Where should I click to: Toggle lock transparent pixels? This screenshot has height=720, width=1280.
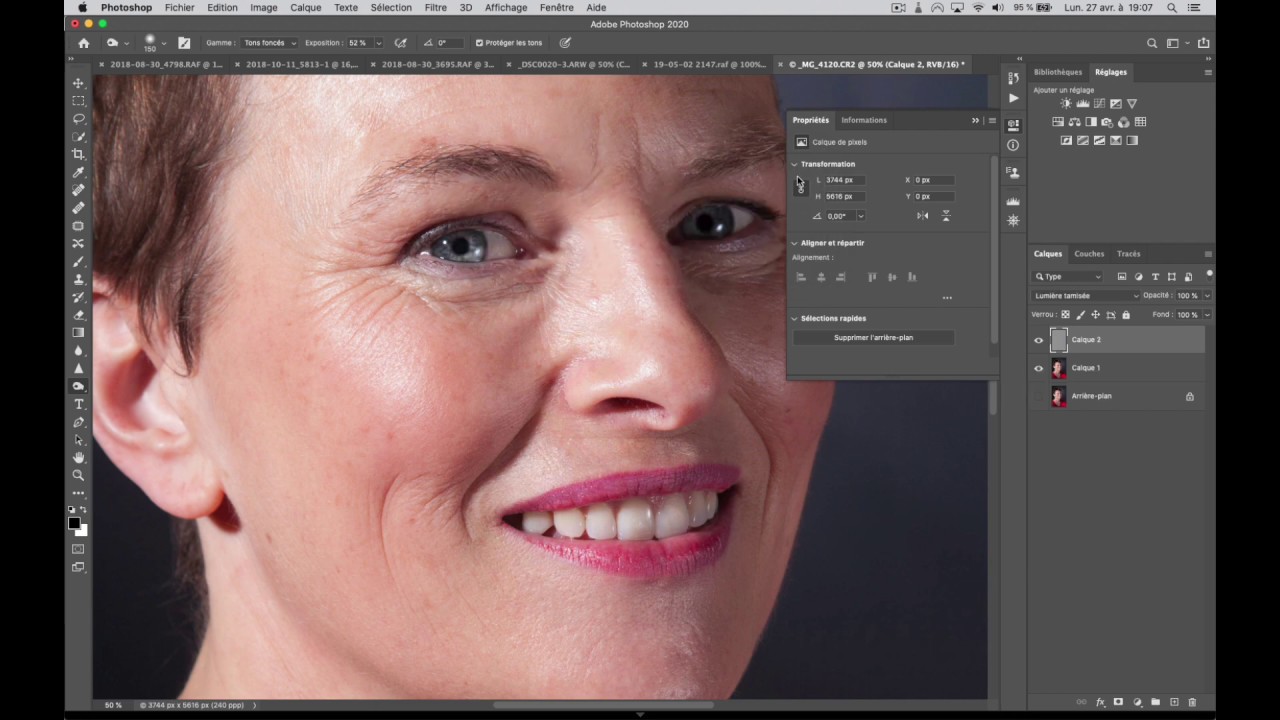(1065, 315)
